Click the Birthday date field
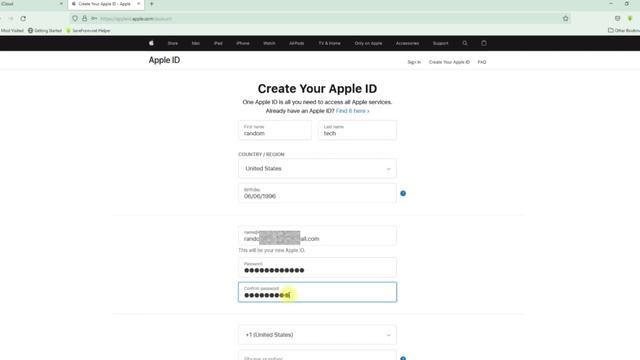 pyautogui.click(x=317, y=193)
